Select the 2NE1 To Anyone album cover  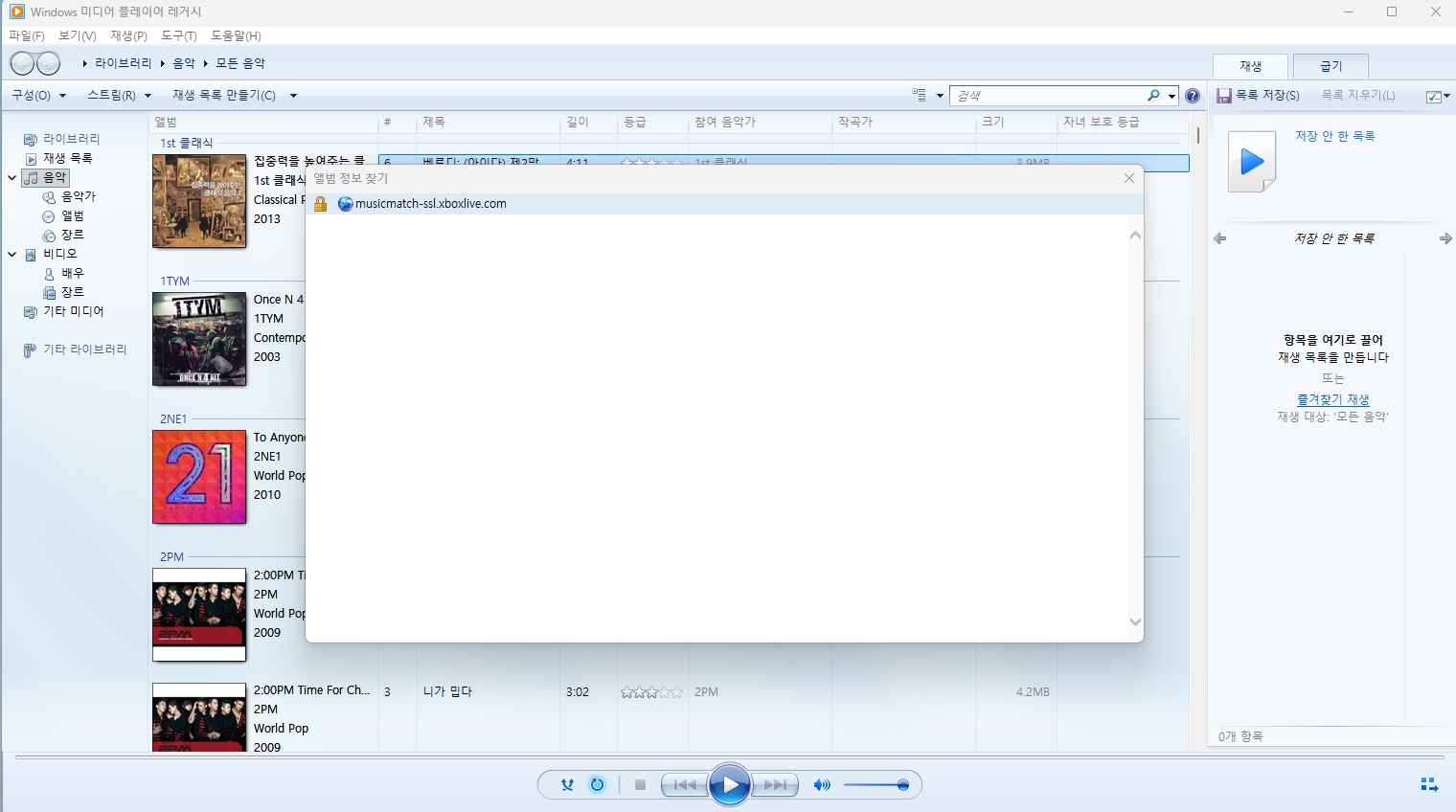pyautogui.click(x=199, y=477)
